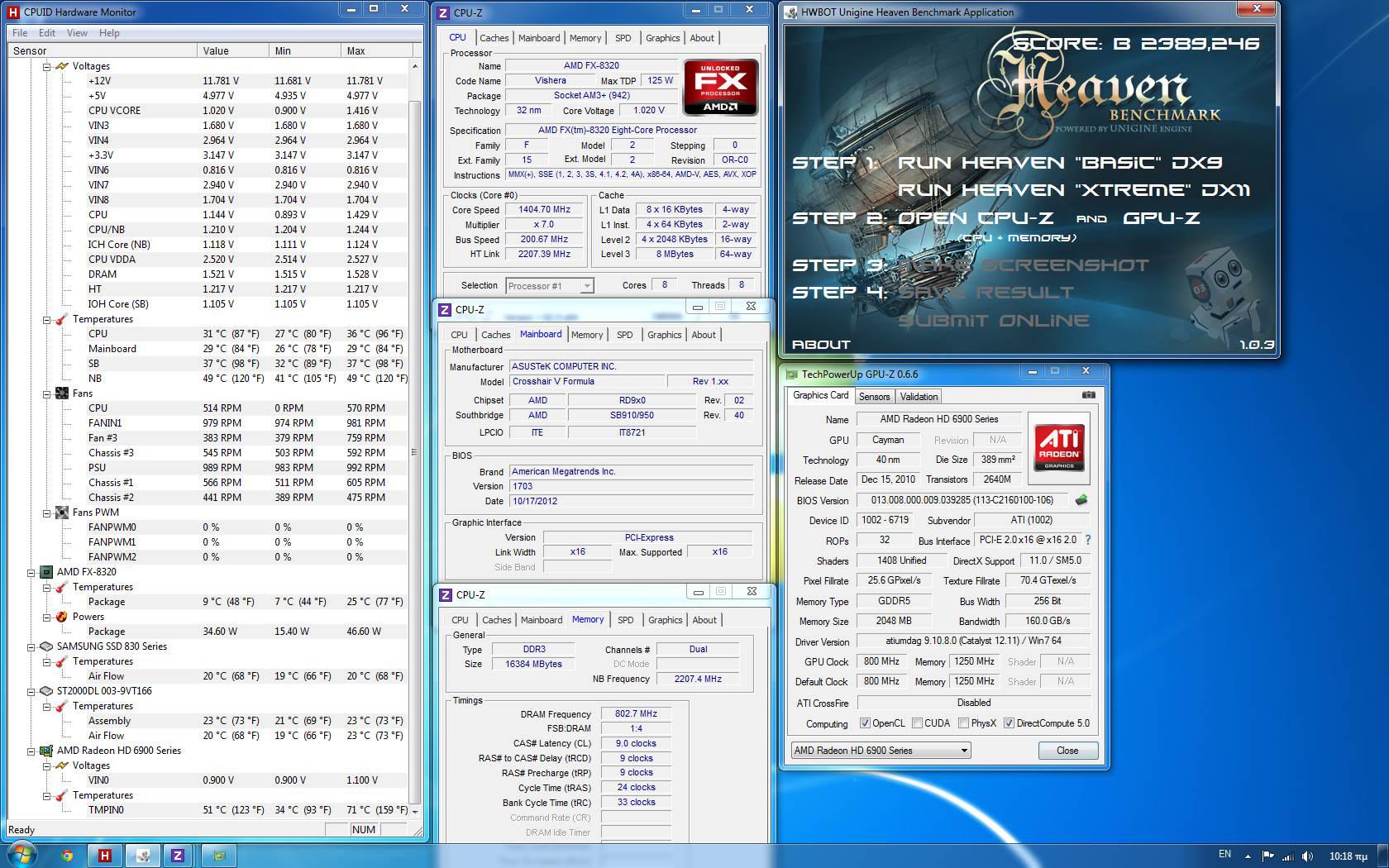Click the Action Center flag tray icon
Viewport: 1389px width, 868px height.
coord(1266,856)
